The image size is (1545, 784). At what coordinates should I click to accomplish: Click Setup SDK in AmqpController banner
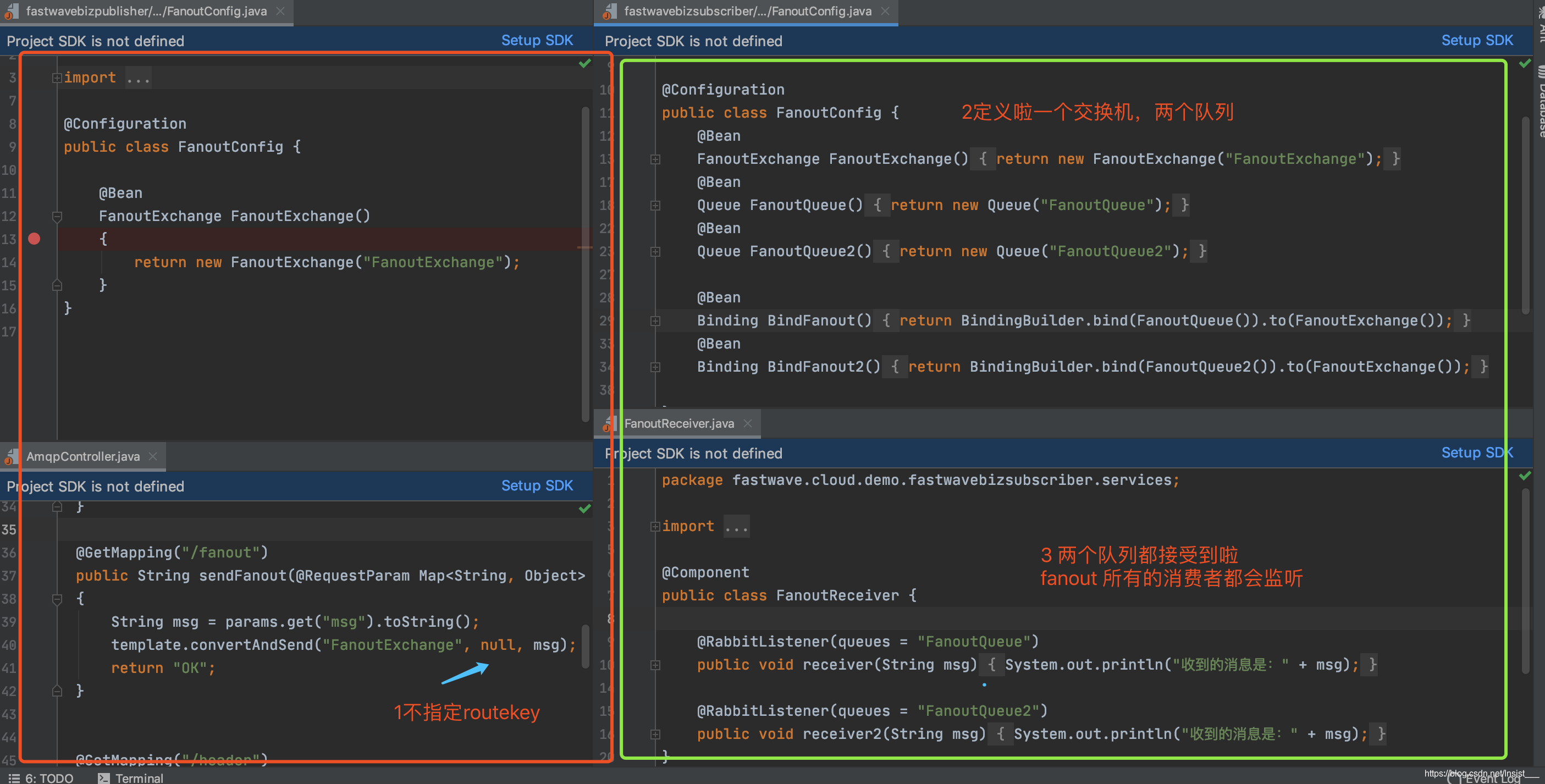[x=537, y=485]
